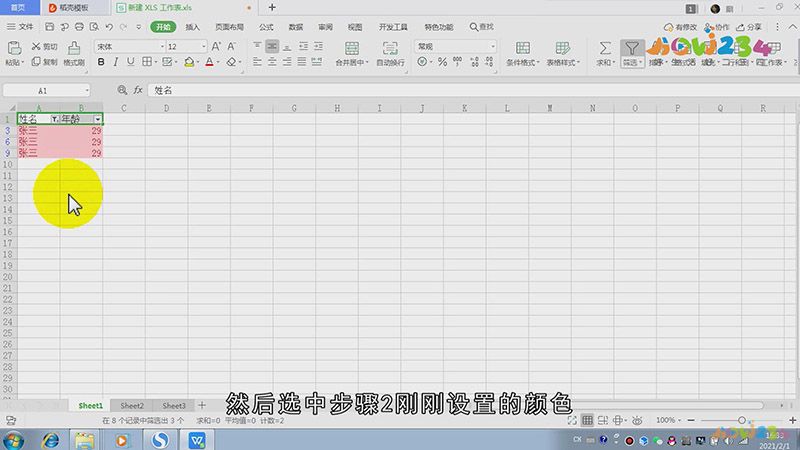Click the 有修改 cloud status button

tap(680, 27)
